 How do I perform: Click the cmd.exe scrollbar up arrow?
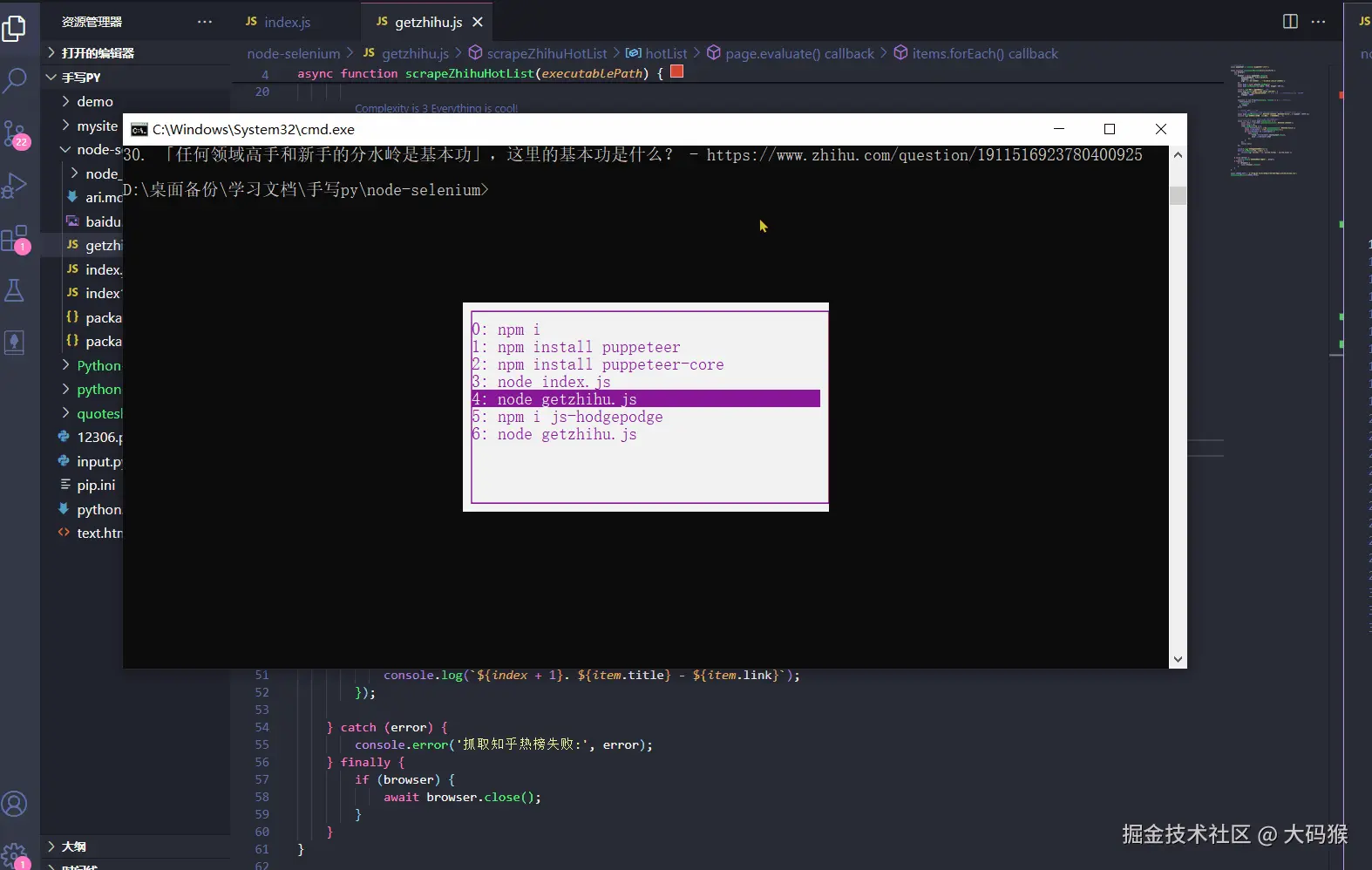click(1178, 155)
